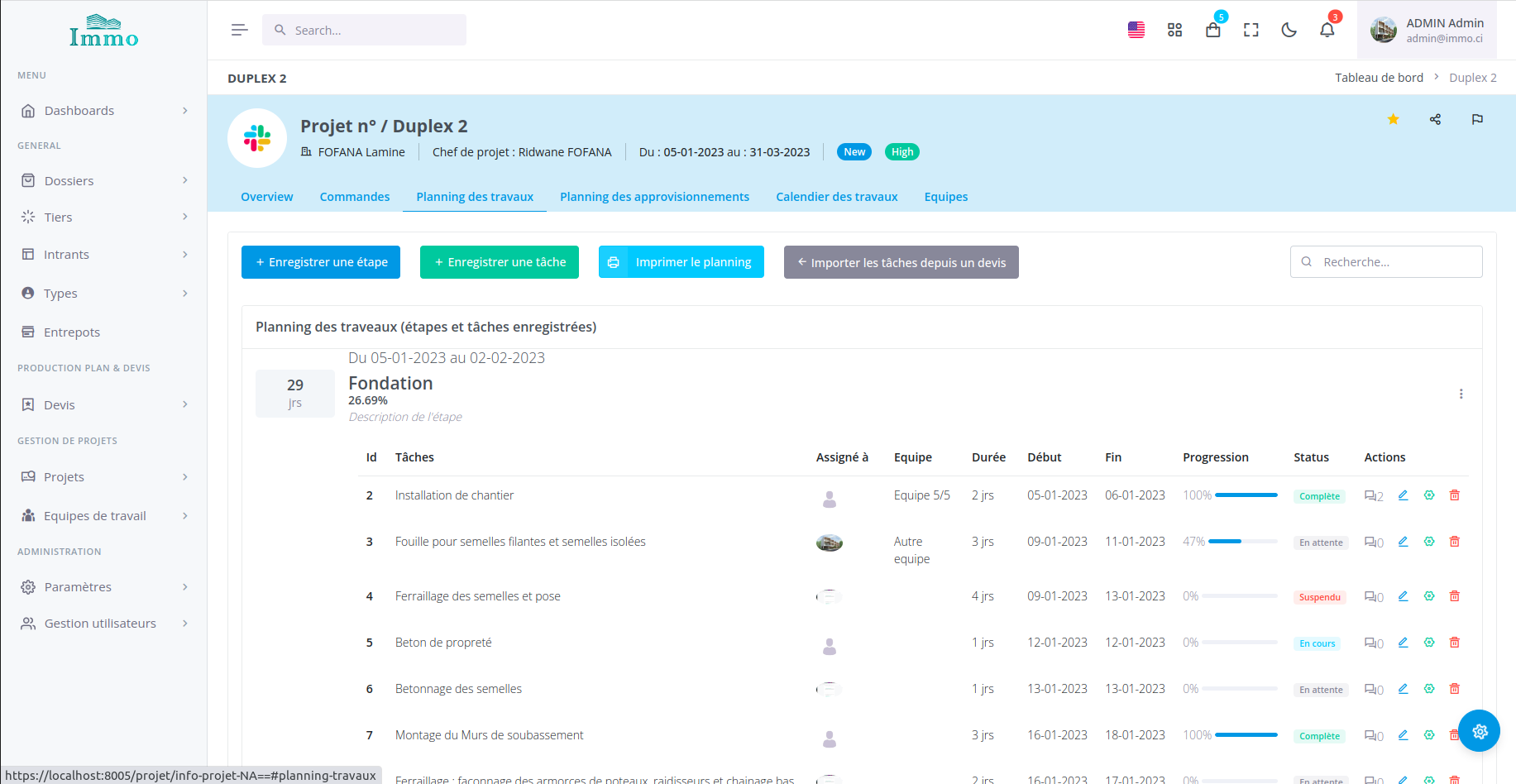Click the share icon in project header

tap(1435, 119)
